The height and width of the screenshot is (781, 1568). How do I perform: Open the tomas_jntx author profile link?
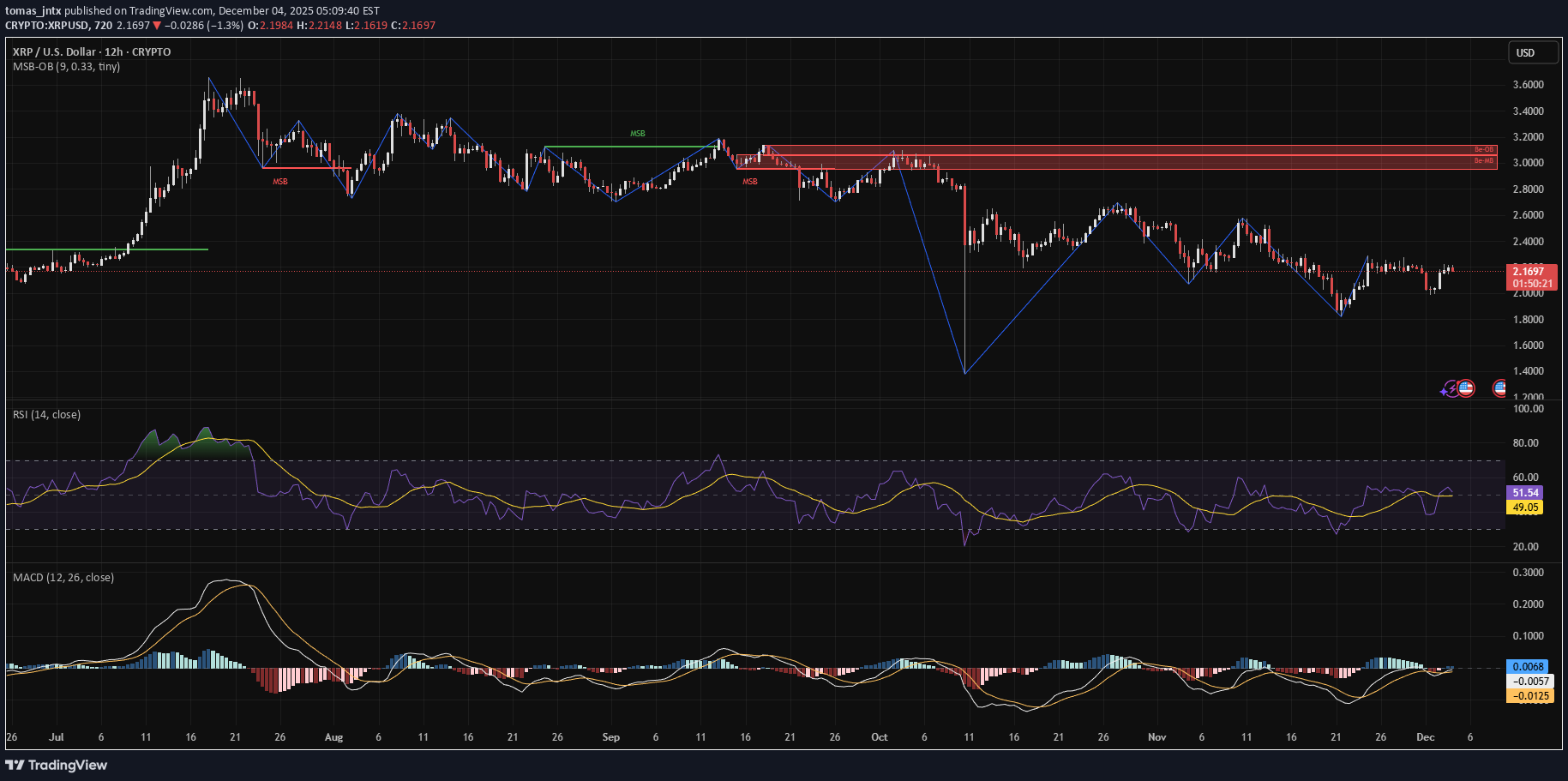click(33, 10)
